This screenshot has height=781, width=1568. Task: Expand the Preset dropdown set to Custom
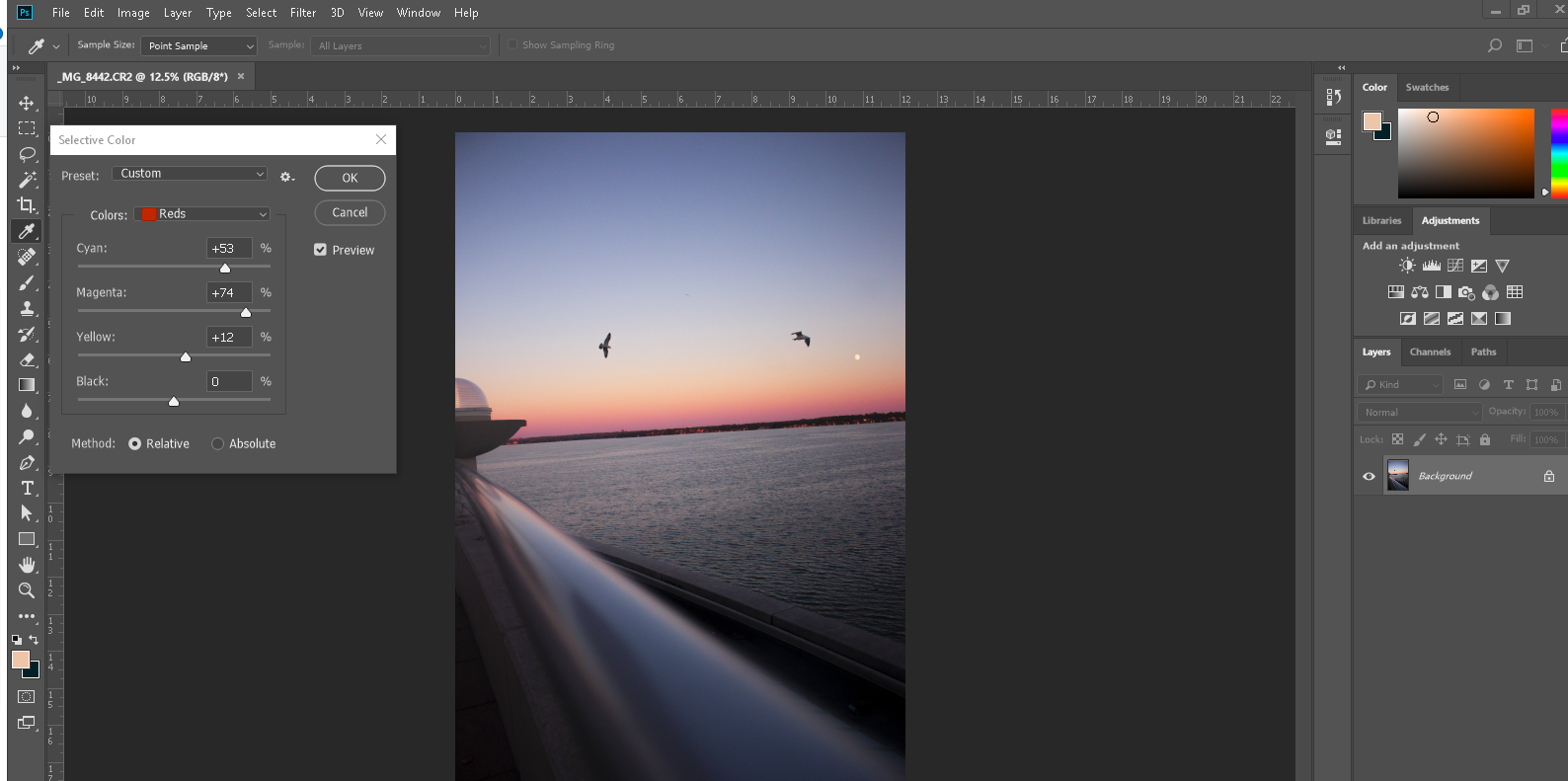coord(190,174)
